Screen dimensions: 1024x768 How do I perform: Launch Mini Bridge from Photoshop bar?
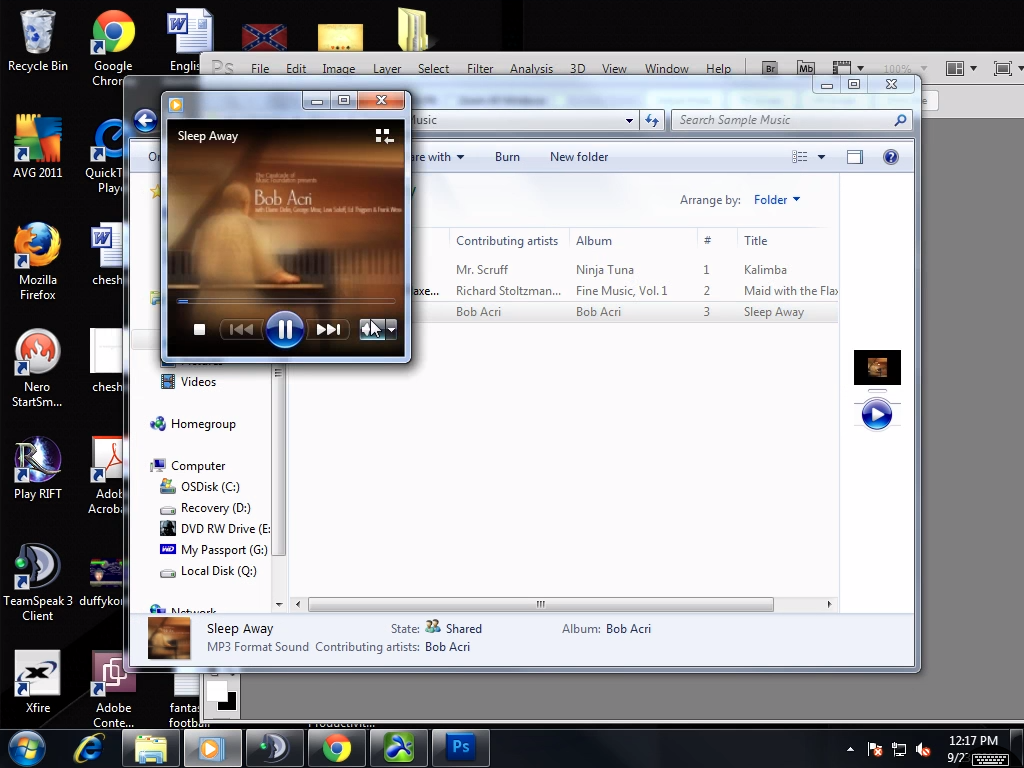click(x=806, y=68)
